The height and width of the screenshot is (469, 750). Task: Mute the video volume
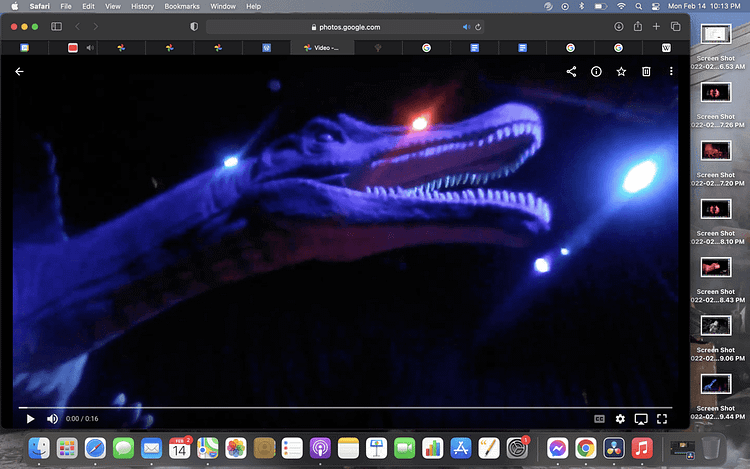click(x=52, y=419)
